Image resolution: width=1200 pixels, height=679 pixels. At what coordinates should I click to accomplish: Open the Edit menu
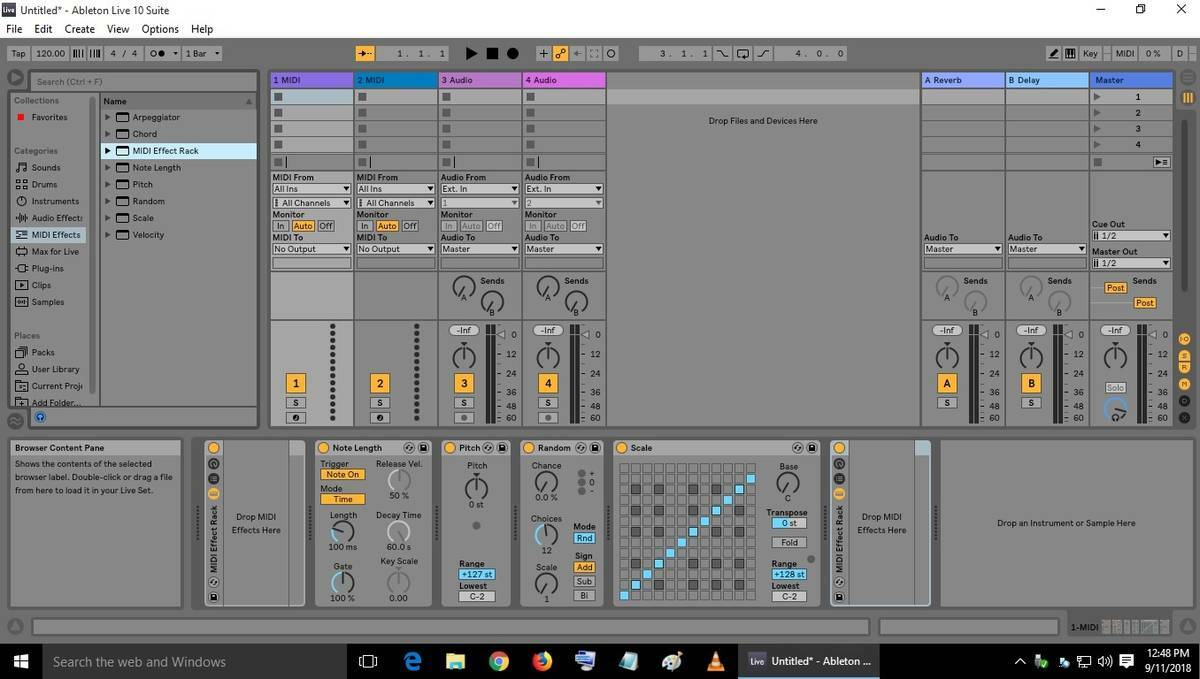click(43, 29)
